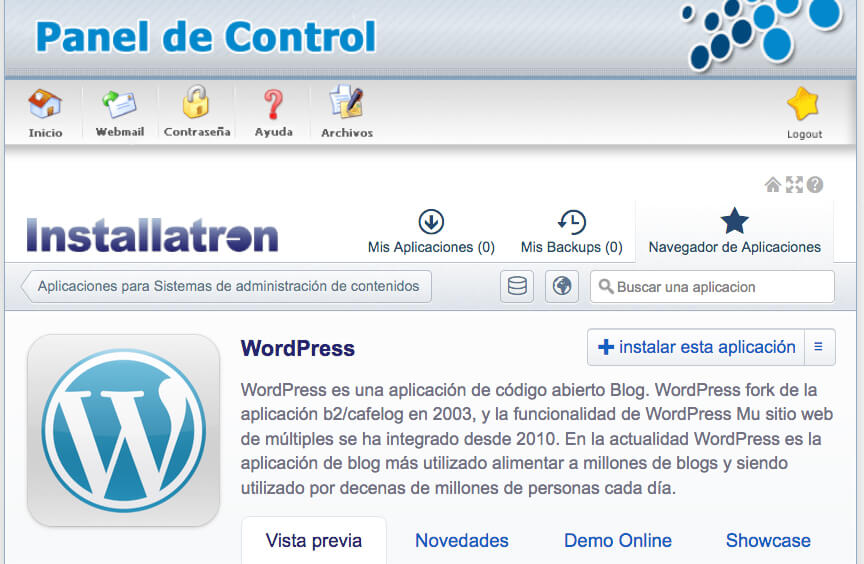This screenshot has height=564, width=864.
Task: Click the database stack icon button
Action: tap(517, 286)
